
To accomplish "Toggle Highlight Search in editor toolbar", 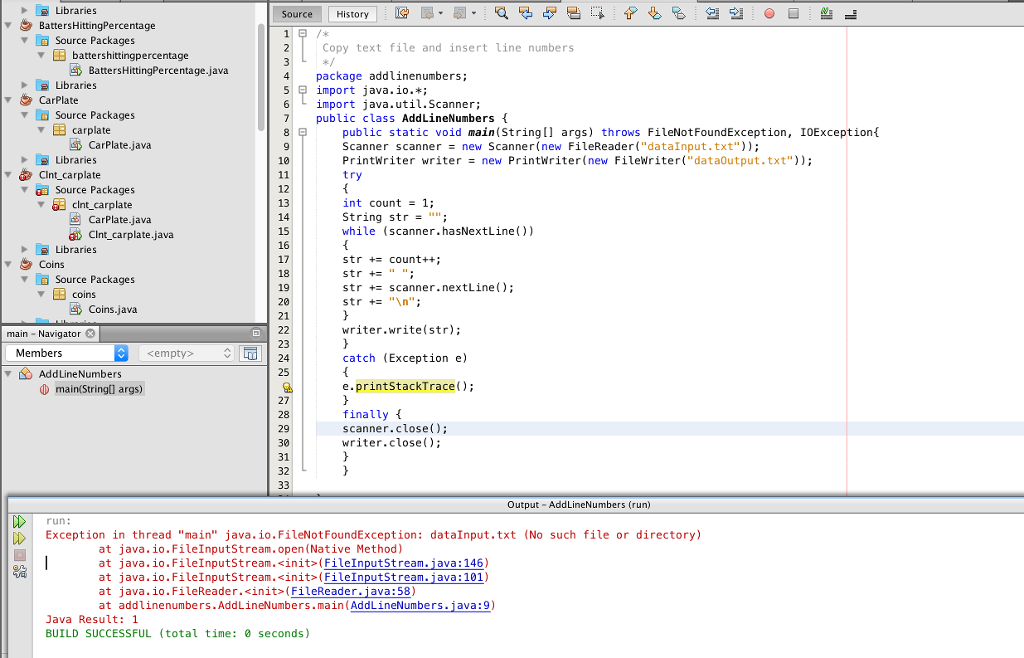I will pyautogui.click(x=573, y=14).
